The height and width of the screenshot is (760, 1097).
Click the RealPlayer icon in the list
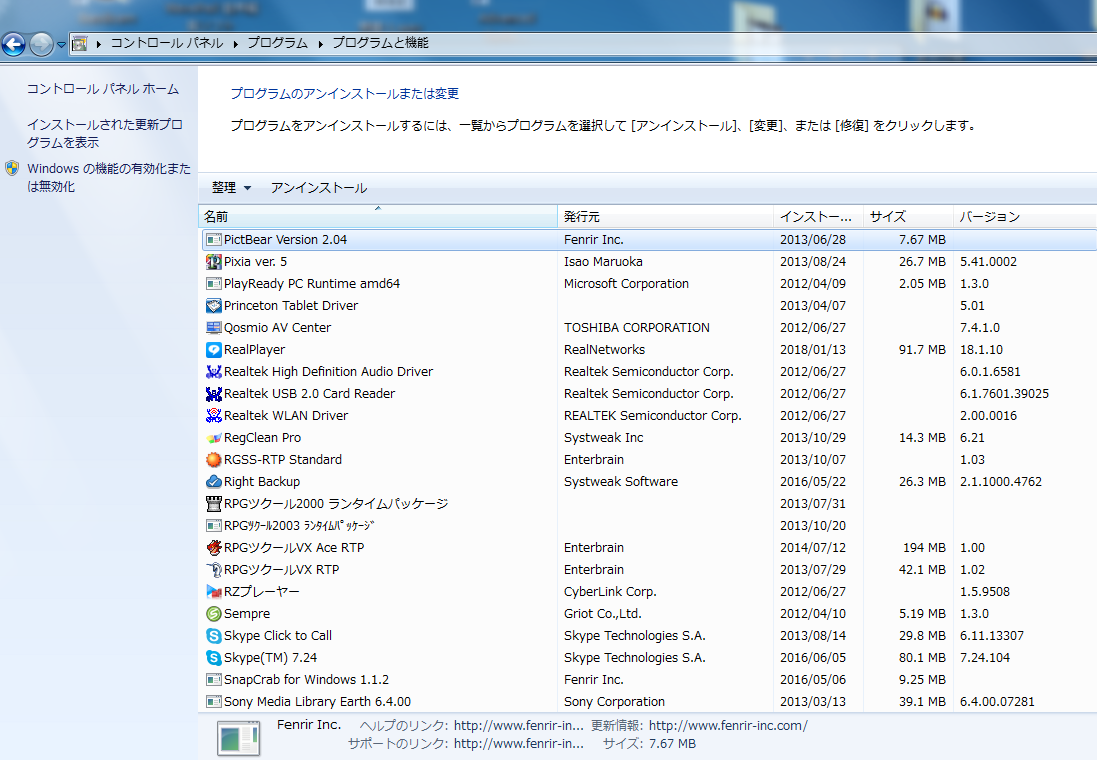click(x=213, y=350)
